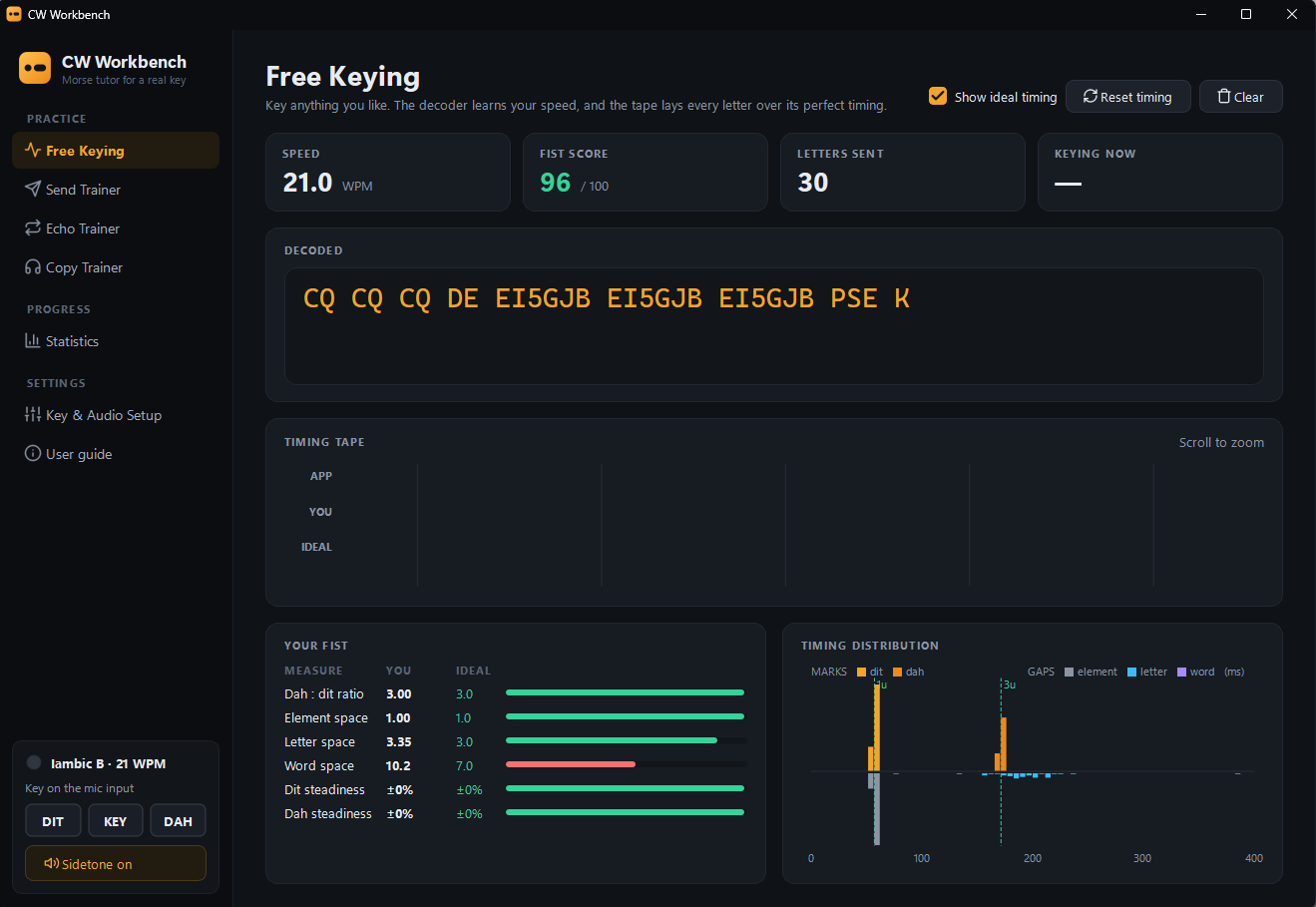Click the Dah : dit ratio row label

(324, 693)
